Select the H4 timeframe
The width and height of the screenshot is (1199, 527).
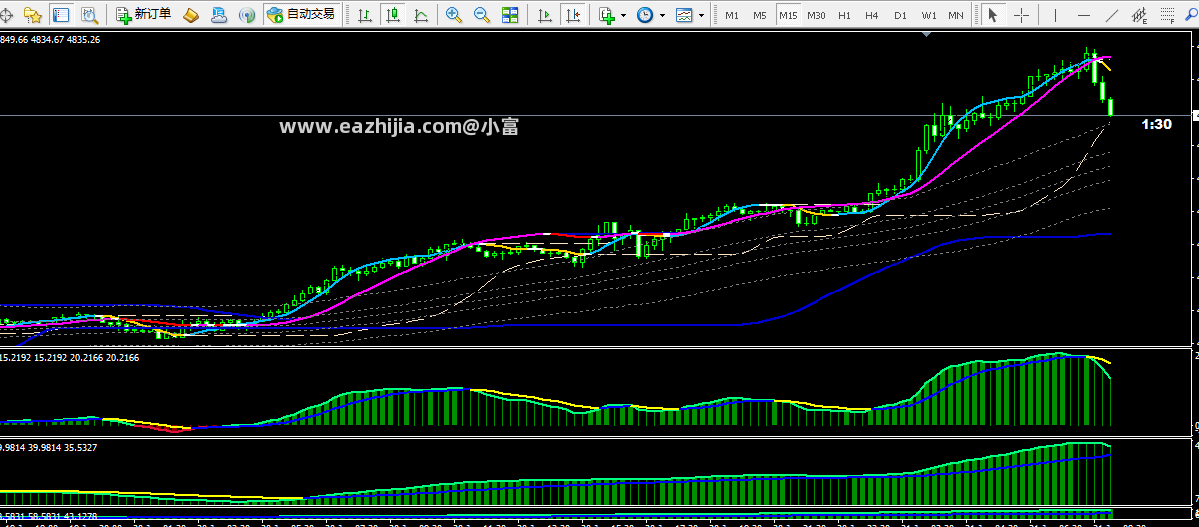pos(872,15)
